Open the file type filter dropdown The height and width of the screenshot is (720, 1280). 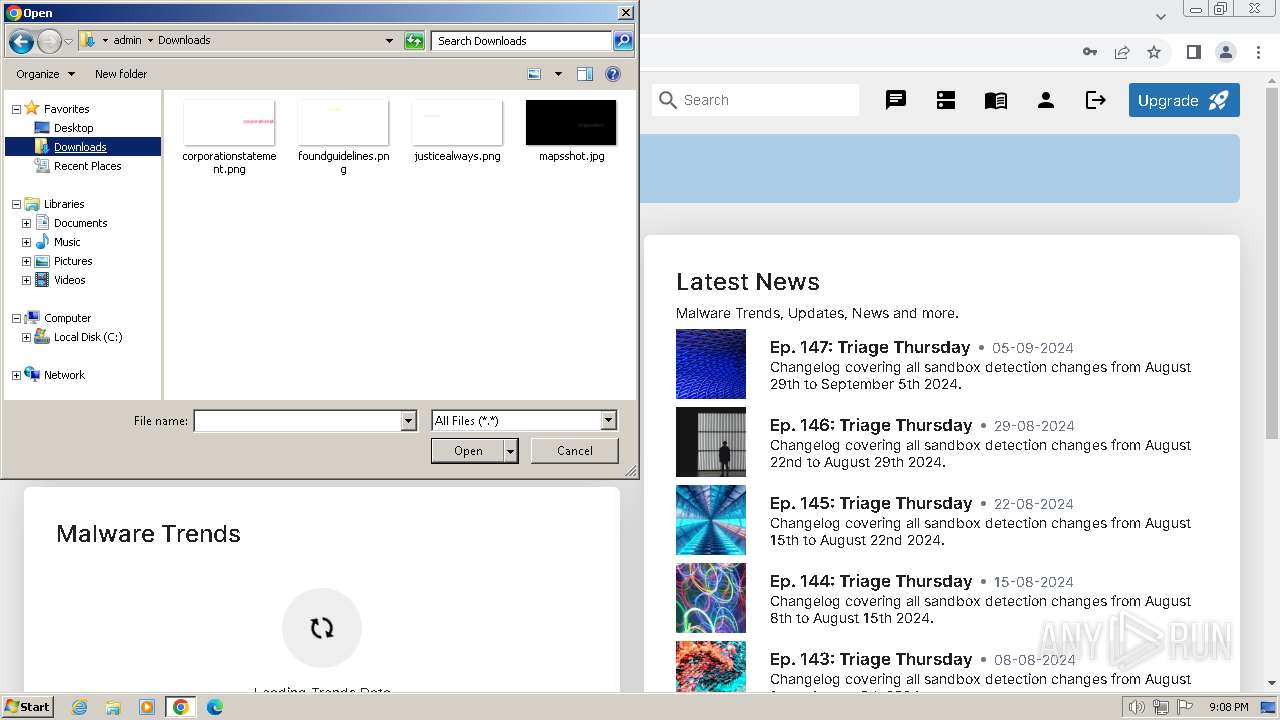608,421
